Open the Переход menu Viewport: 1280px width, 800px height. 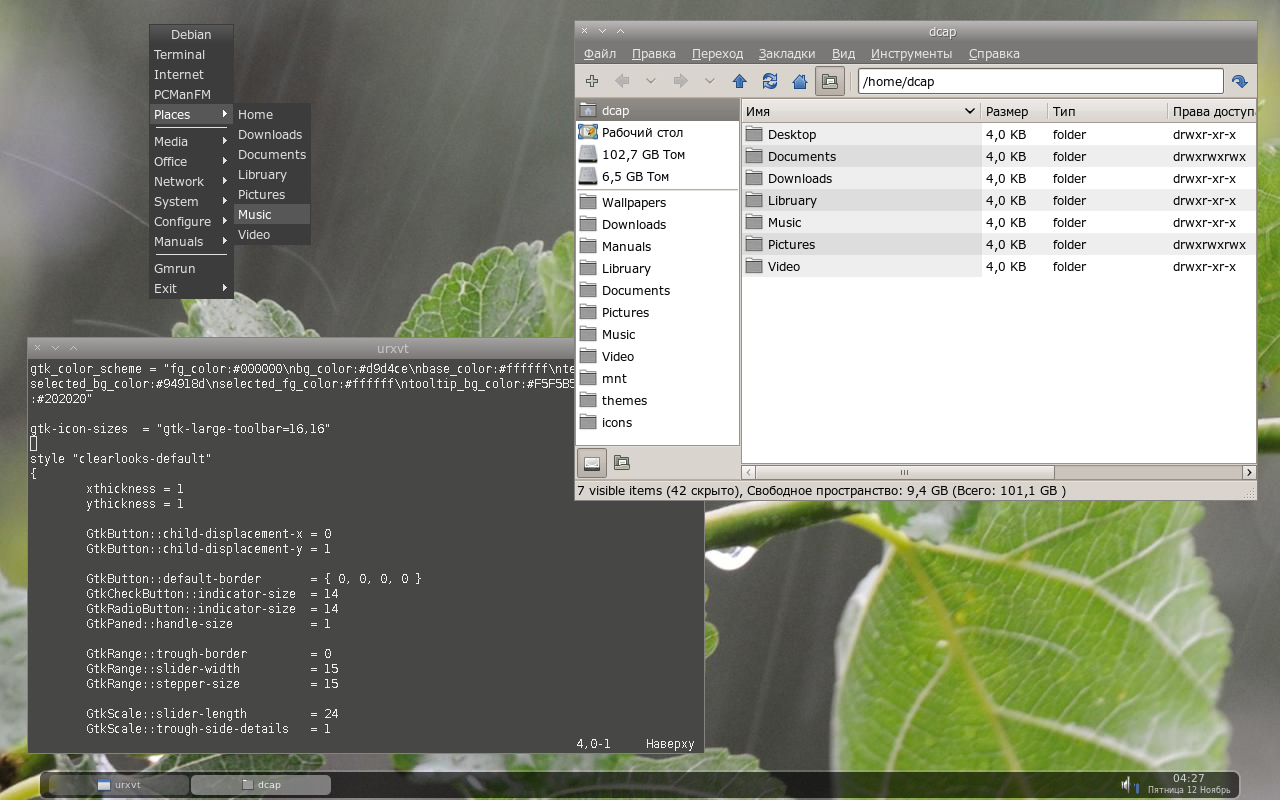tap(717, 53)
